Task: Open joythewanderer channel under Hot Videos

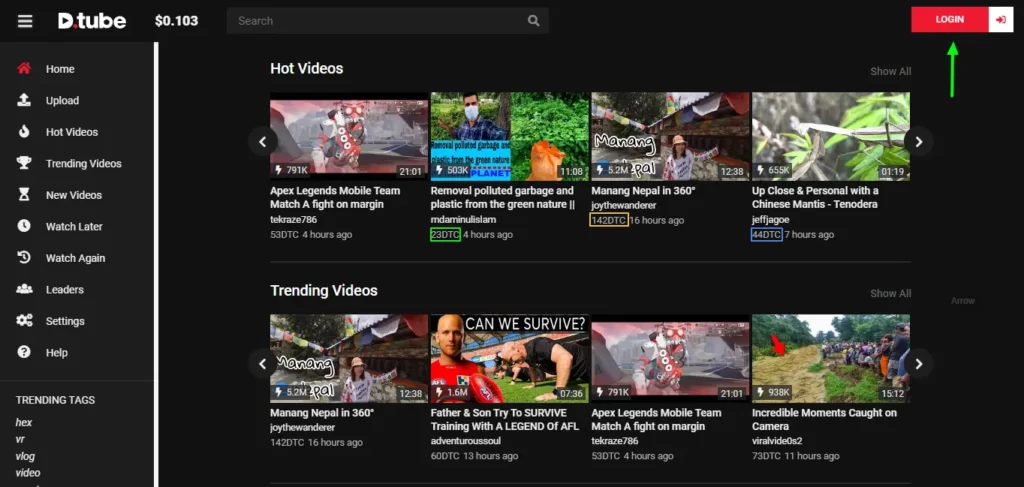Action: pyautogui.click(x=626, y=206)
